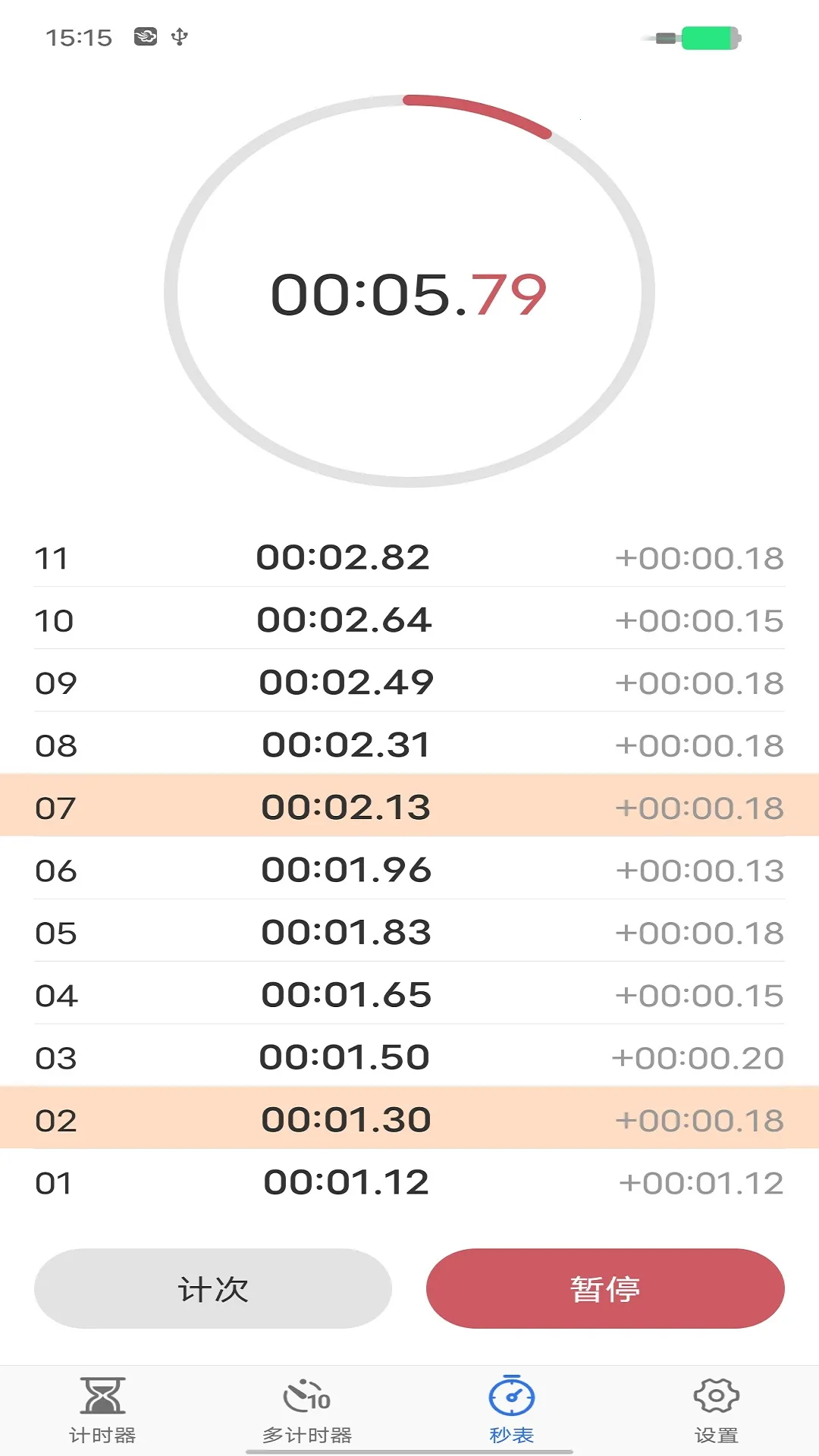Select lap 06 time 00:01.96

(x=346, y=870)
